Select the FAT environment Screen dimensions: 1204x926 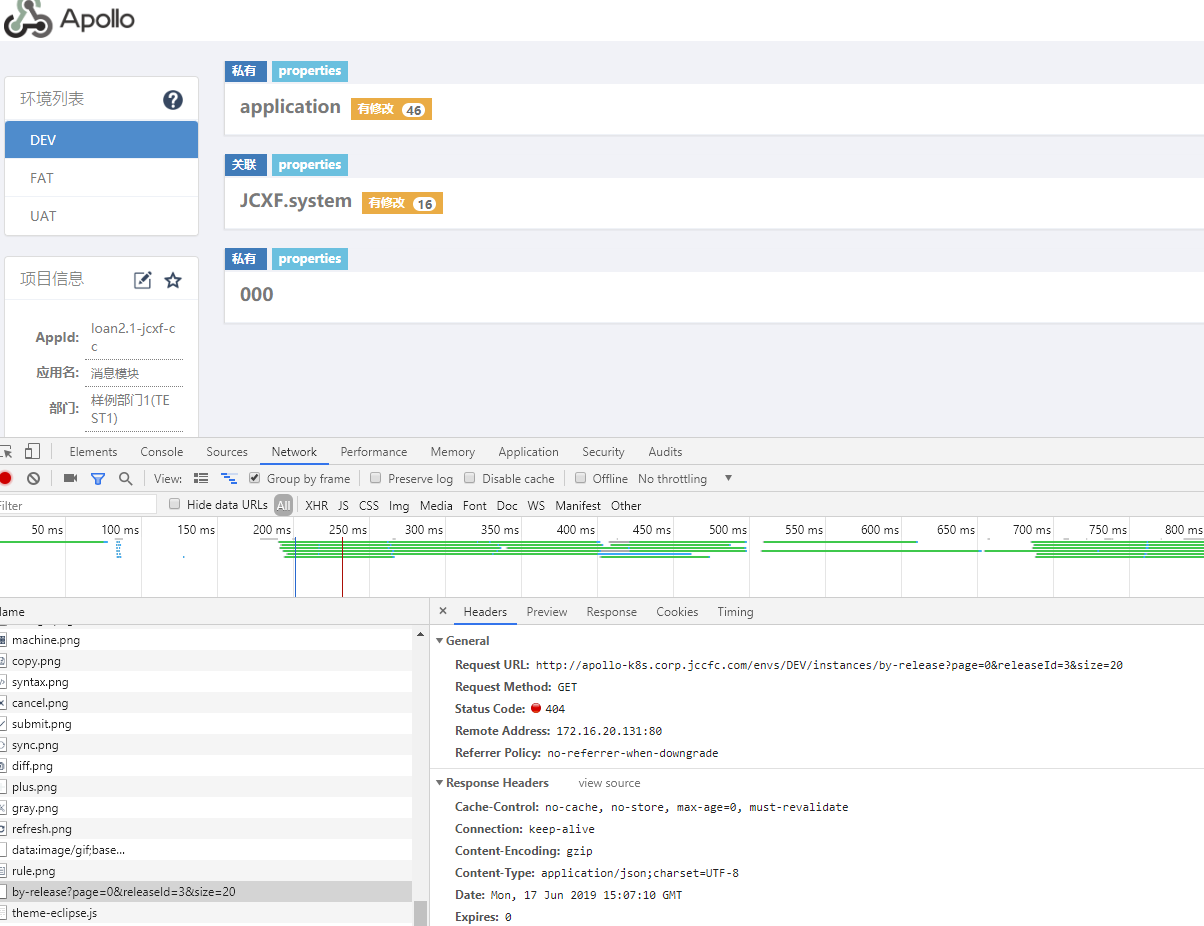101,178
